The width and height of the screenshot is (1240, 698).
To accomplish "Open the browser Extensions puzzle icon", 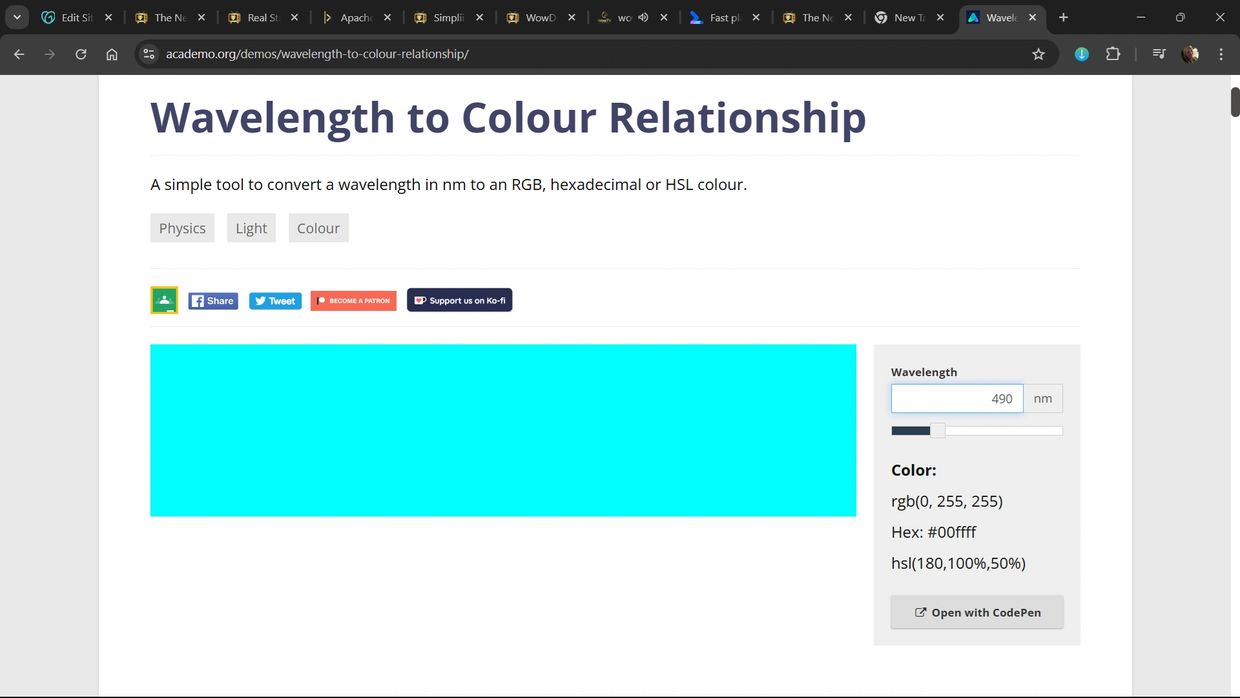I will 1113,54.
